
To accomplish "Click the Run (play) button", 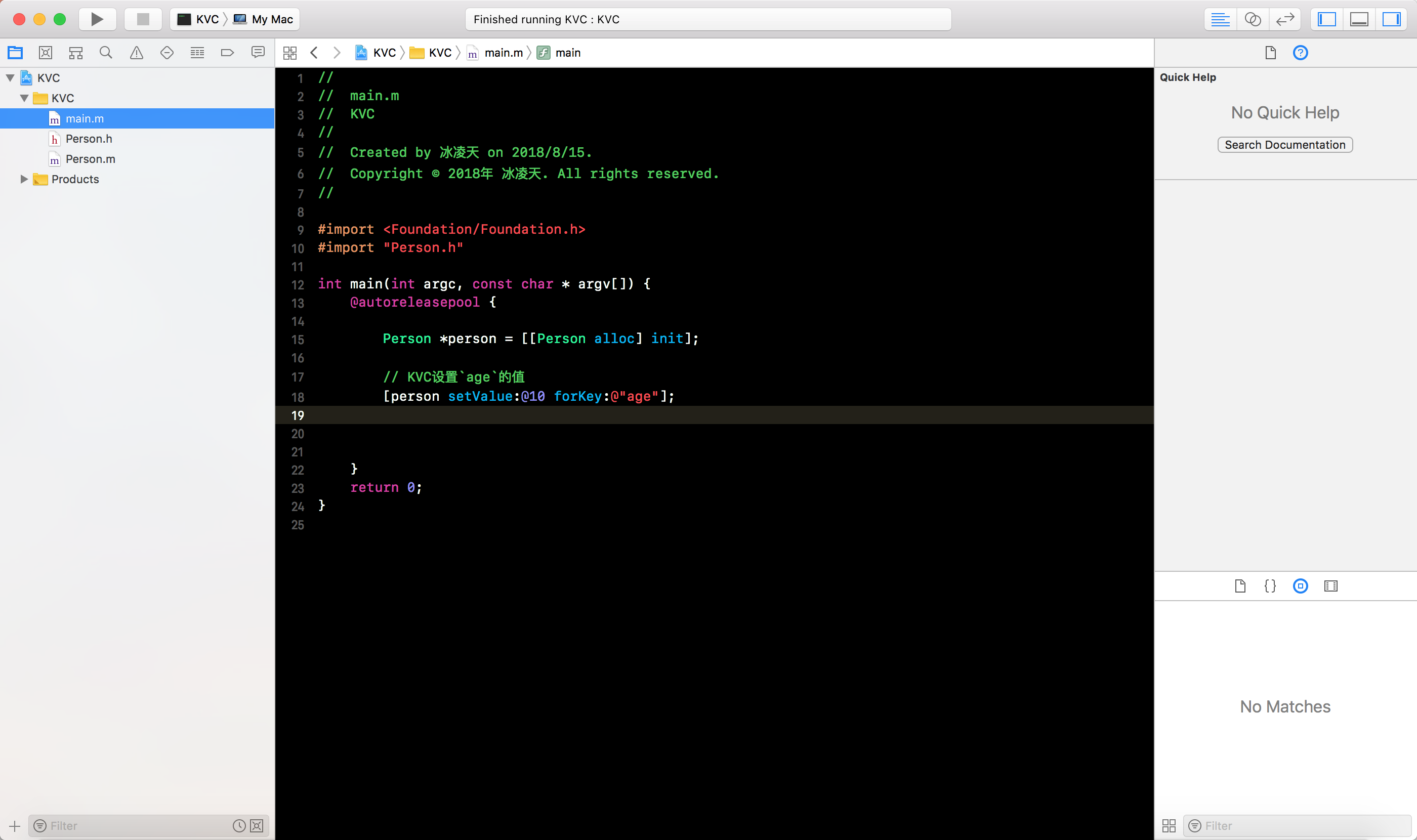I will 97,19.
